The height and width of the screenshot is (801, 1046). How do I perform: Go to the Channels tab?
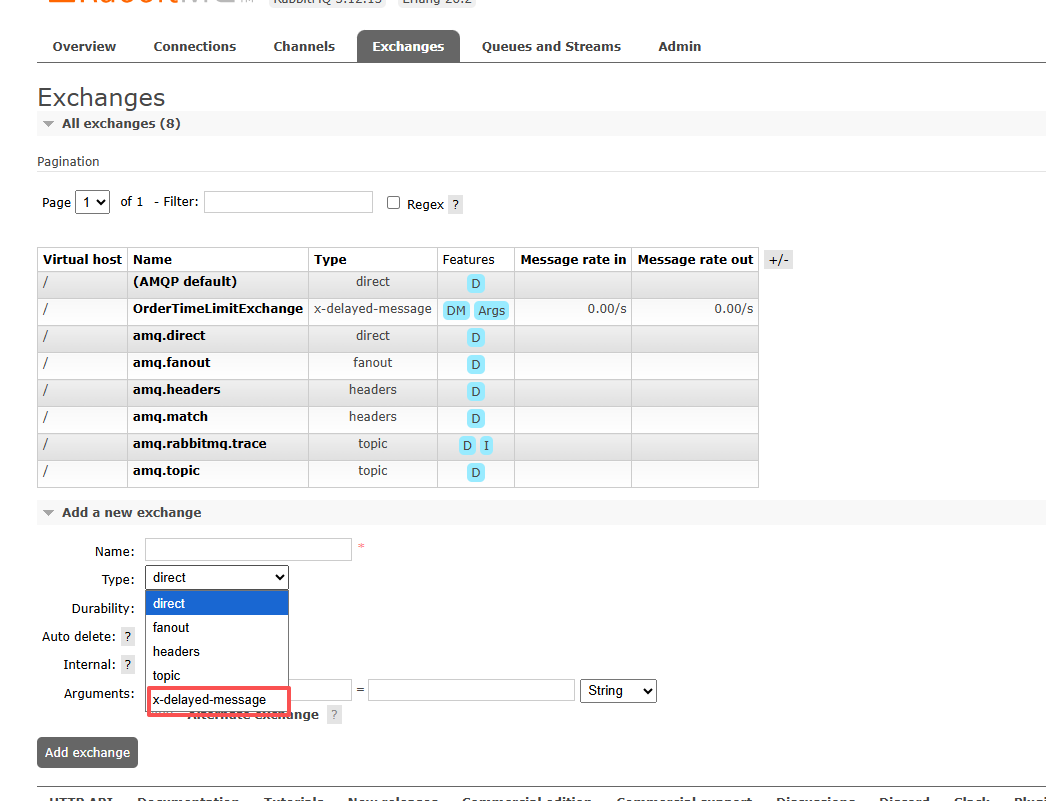coord(304,47)
